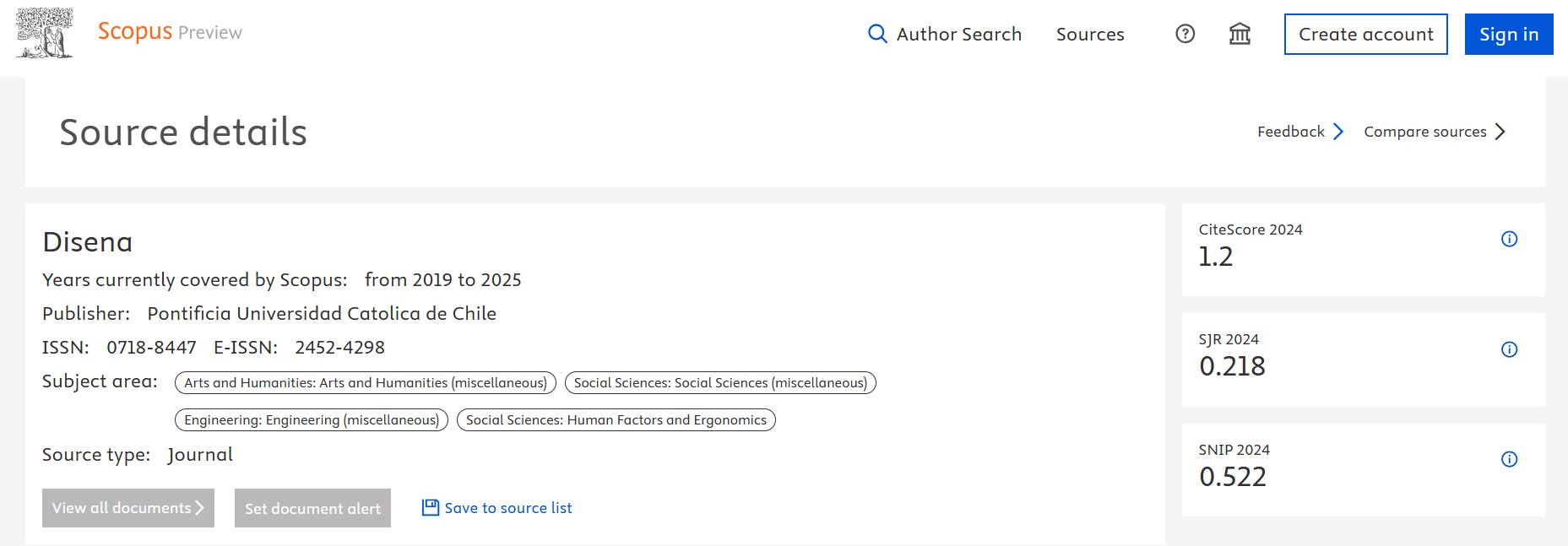The height and width of the screenshot is (546, 1568).
Task: Click the SNIP 2024 label
Action: 1234,450
